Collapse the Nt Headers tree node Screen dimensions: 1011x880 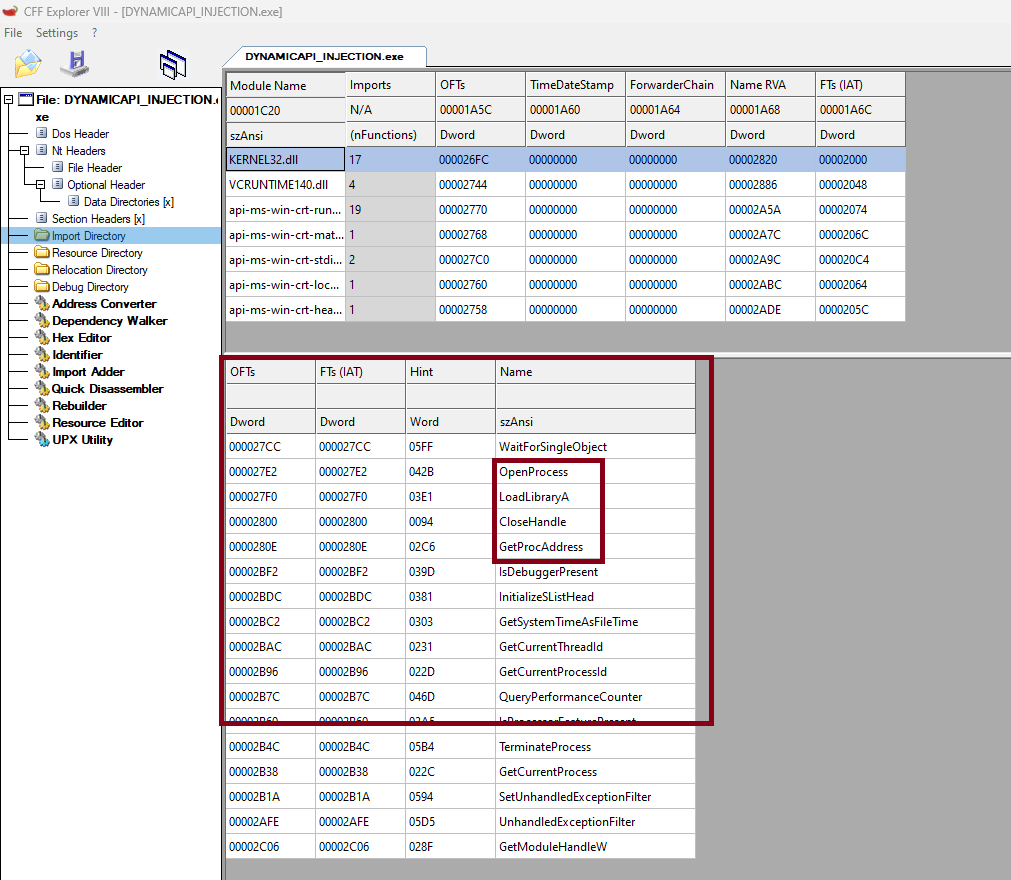22,150
